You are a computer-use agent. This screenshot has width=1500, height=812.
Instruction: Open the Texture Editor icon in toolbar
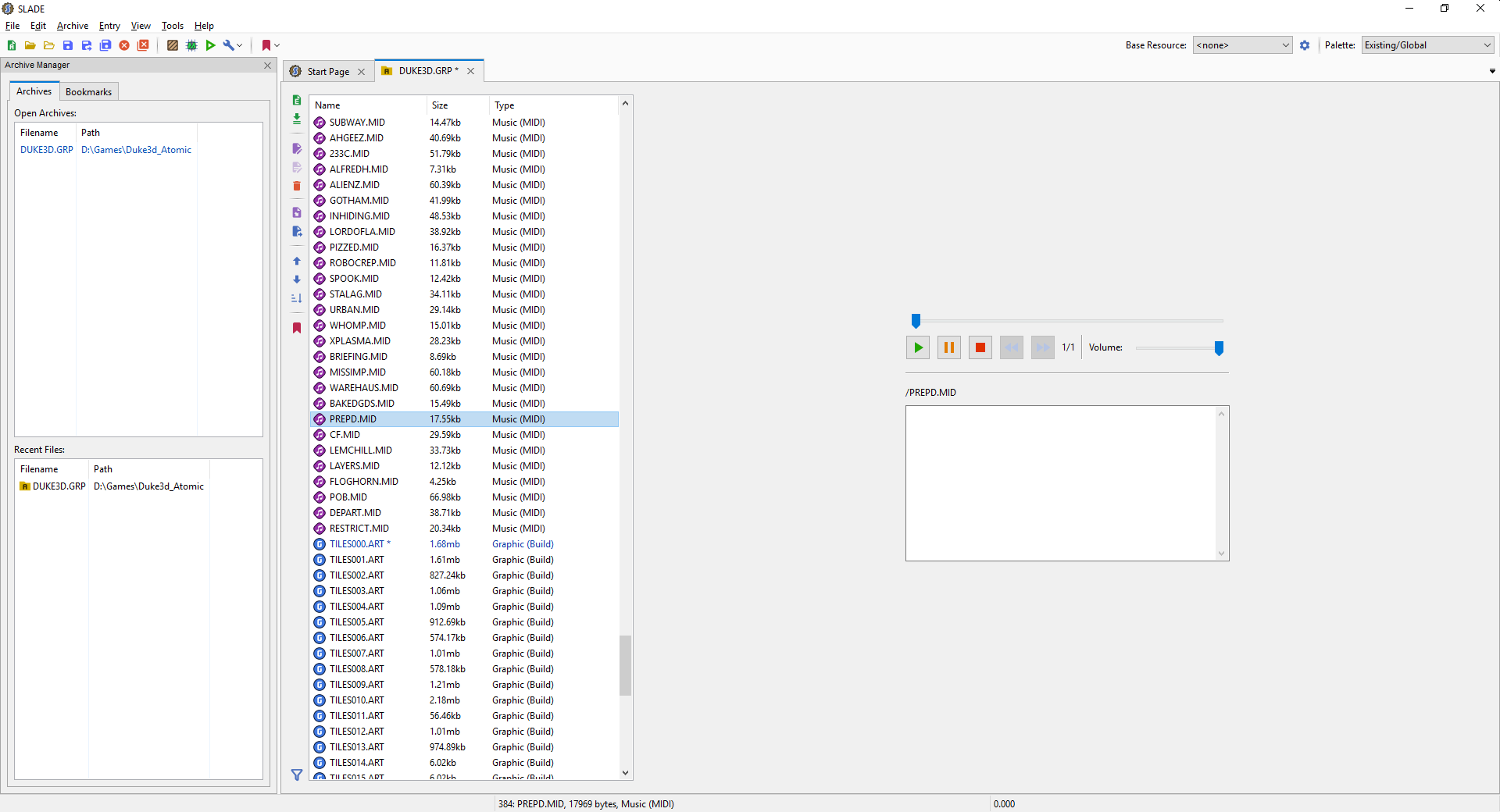click(173, 45)
